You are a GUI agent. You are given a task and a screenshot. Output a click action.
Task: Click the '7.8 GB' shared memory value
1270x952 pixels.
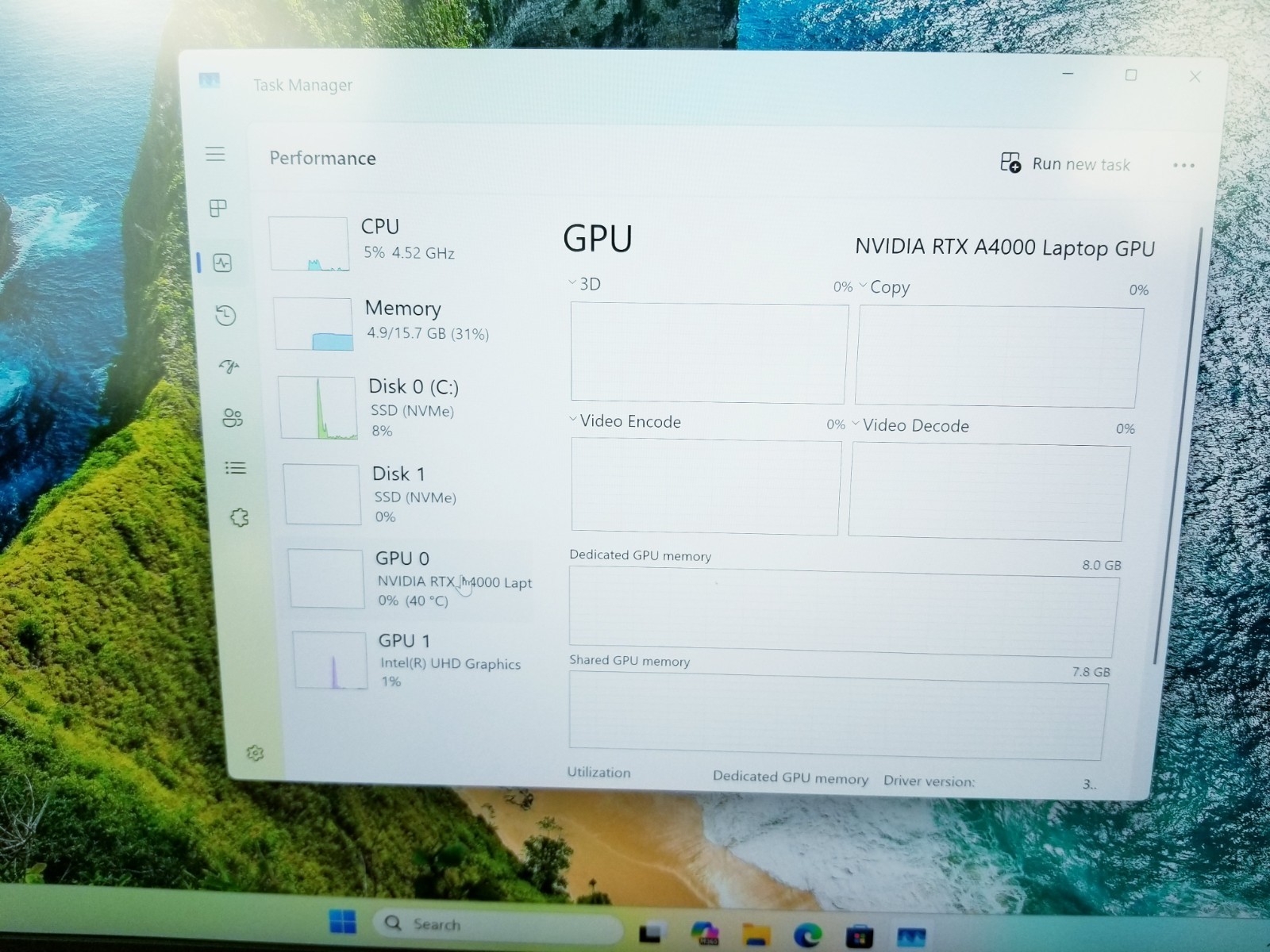[x=1091, y=671]
